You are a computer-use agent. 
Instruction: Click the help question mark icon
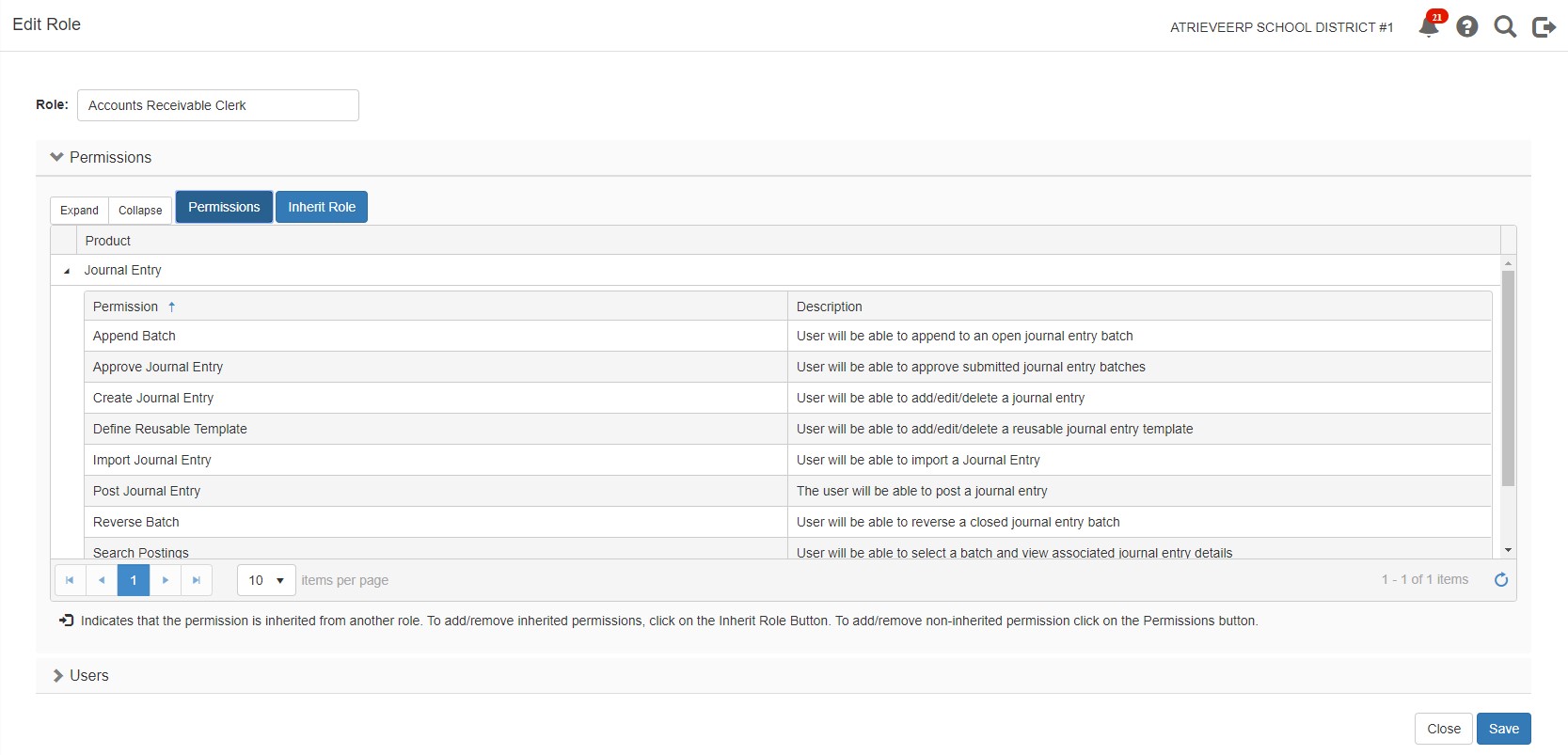coord(1466,26)
